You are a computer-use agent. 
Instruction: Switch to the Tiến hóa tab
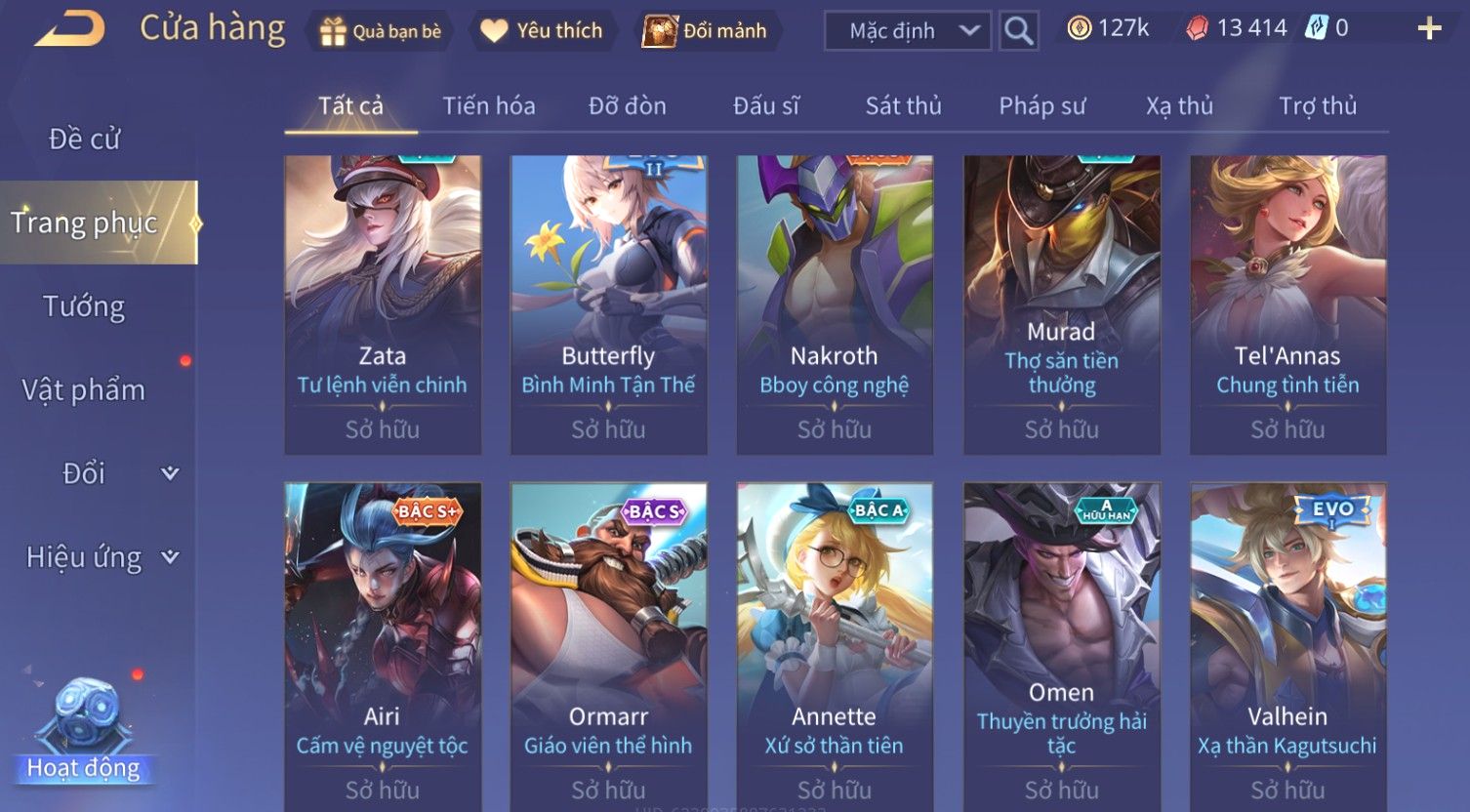[x=489, y=105]
